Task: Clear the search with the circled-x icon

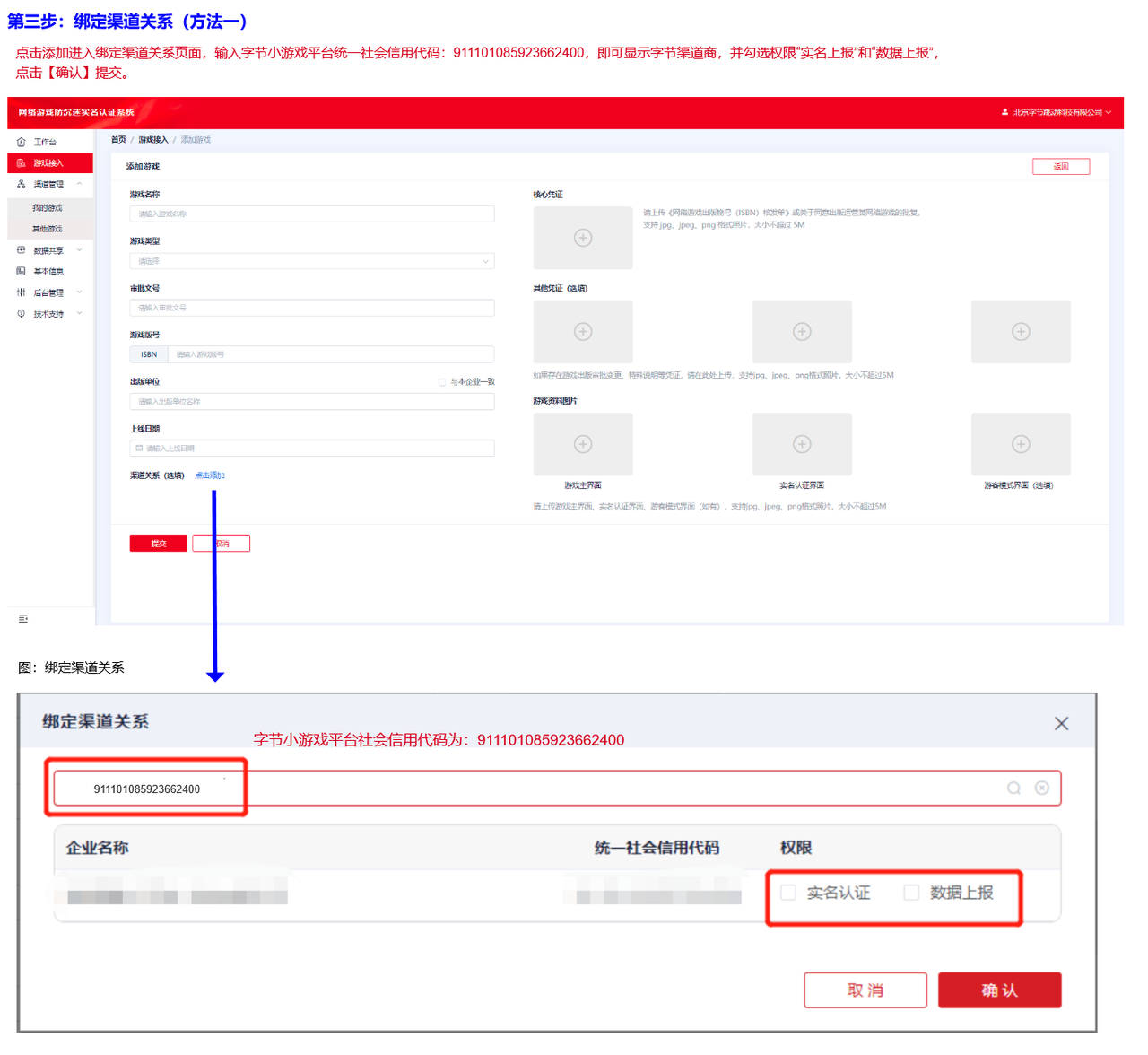Action: pyautogui.click(x=1042, y=788)
